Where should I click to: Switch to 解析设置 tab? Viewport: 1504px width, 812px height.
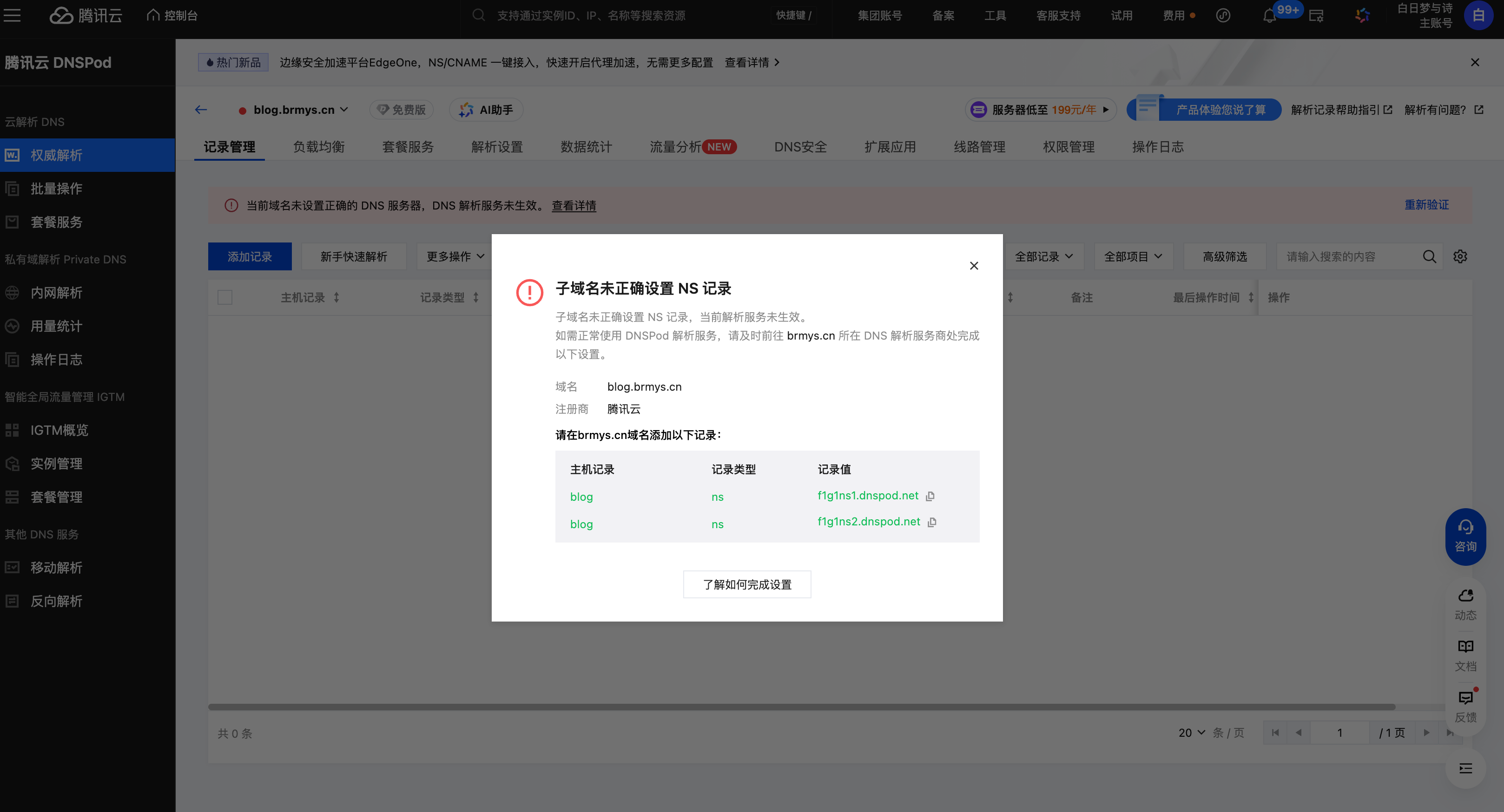pos(497,146)
